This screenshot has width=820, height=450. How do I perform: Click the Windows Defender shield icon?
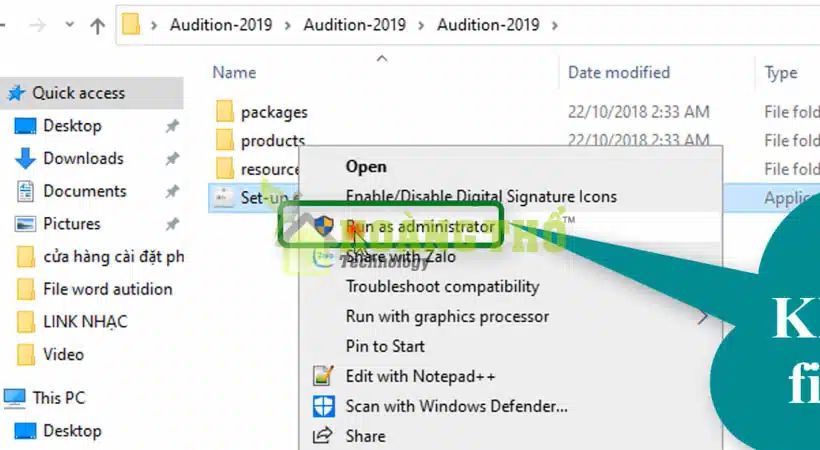(x=323, y=406)
